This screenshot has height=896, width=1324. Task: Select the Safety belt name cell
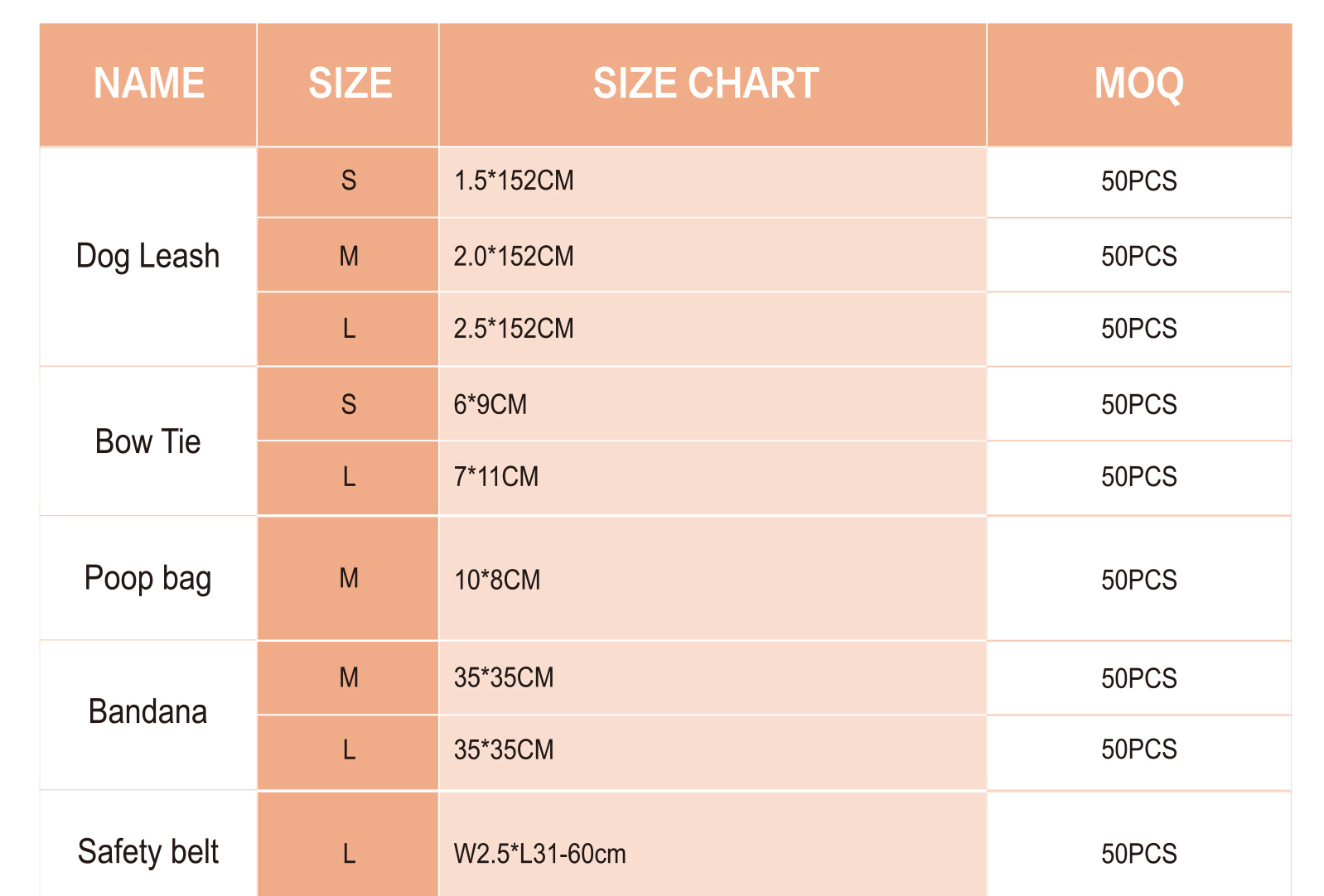pyautogui.click(x=148, y=851)
